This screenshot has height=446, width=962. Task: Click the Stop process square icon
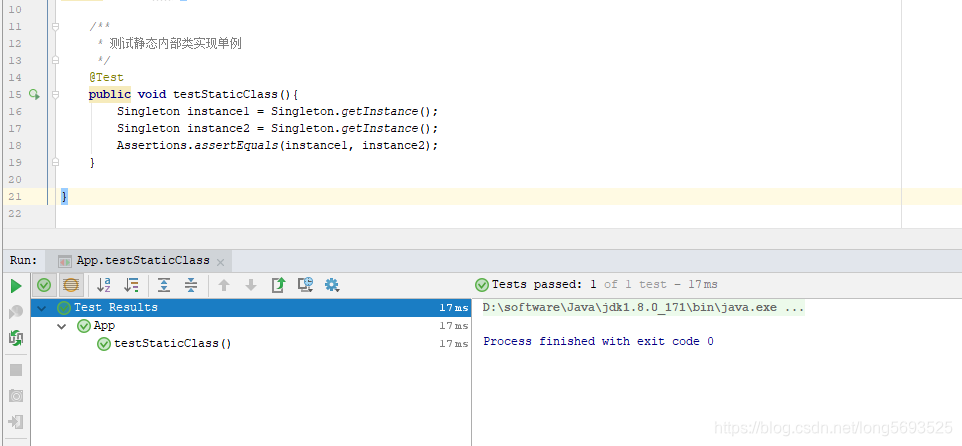(16, 370)
